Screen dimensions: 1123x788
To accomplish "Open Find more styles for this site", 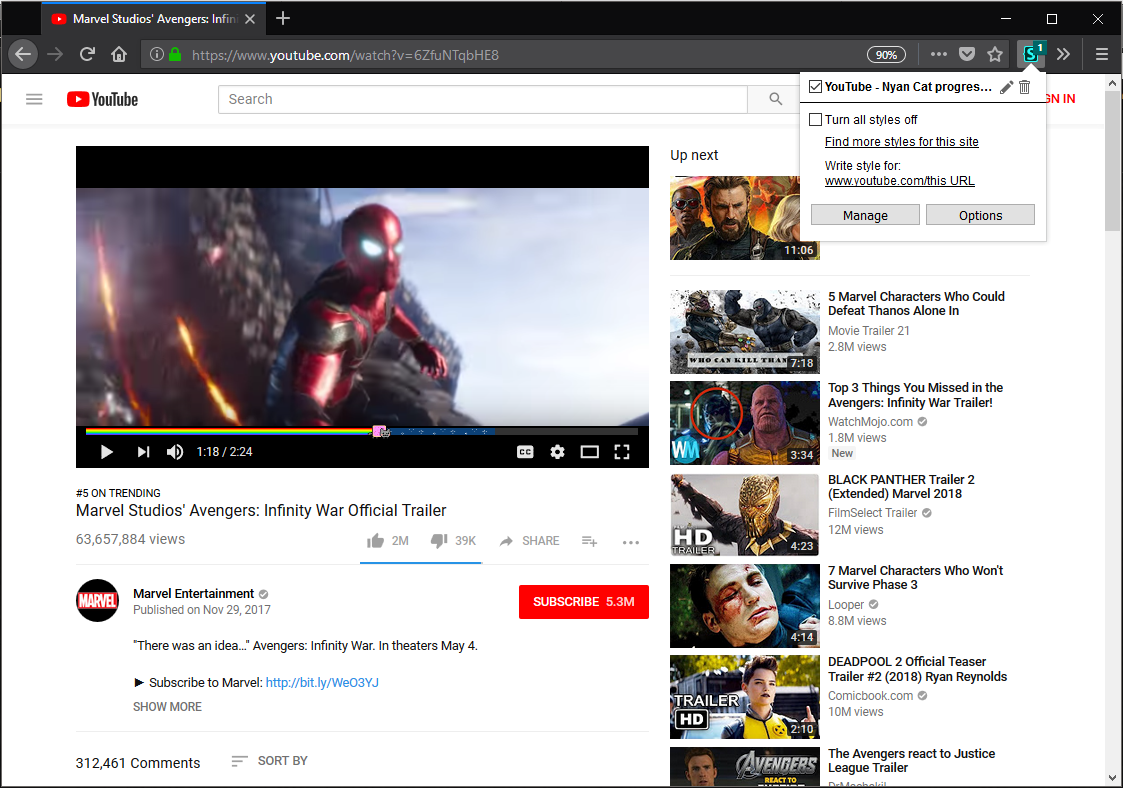I will click(901, 142).
